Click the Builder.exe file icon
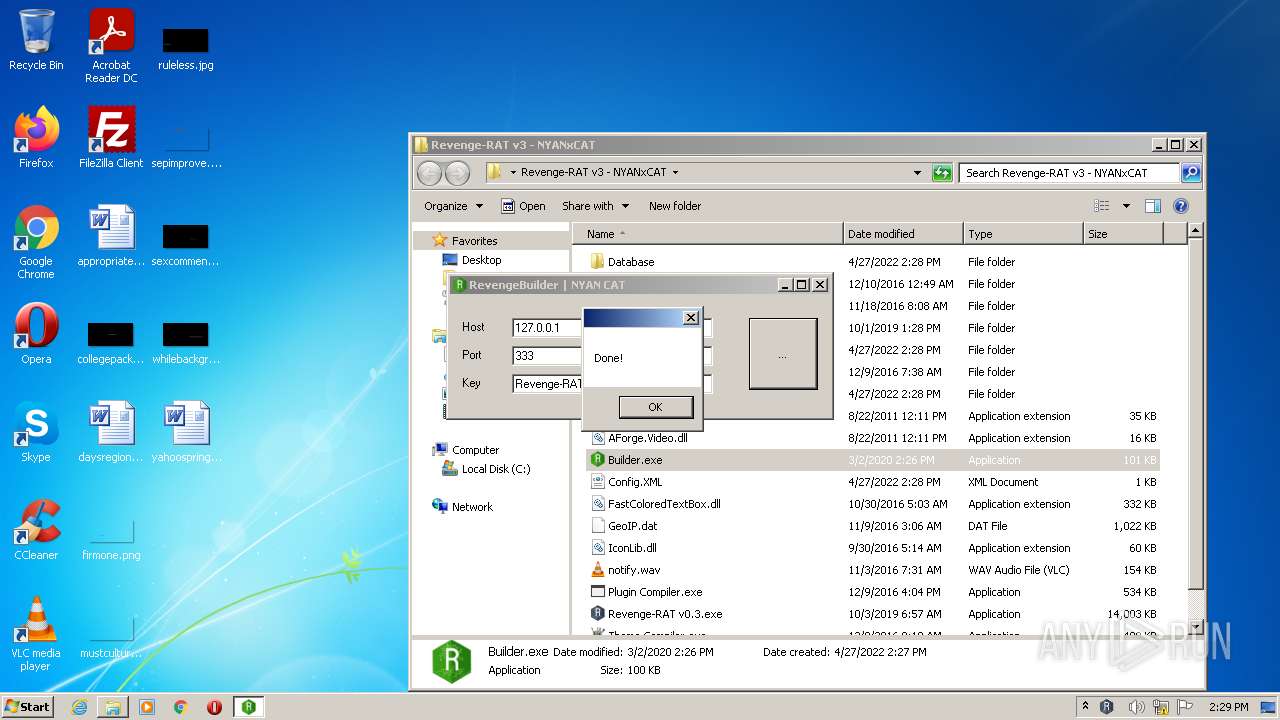Viewport: 1280px width, 720px height. (x=597, y=460)
